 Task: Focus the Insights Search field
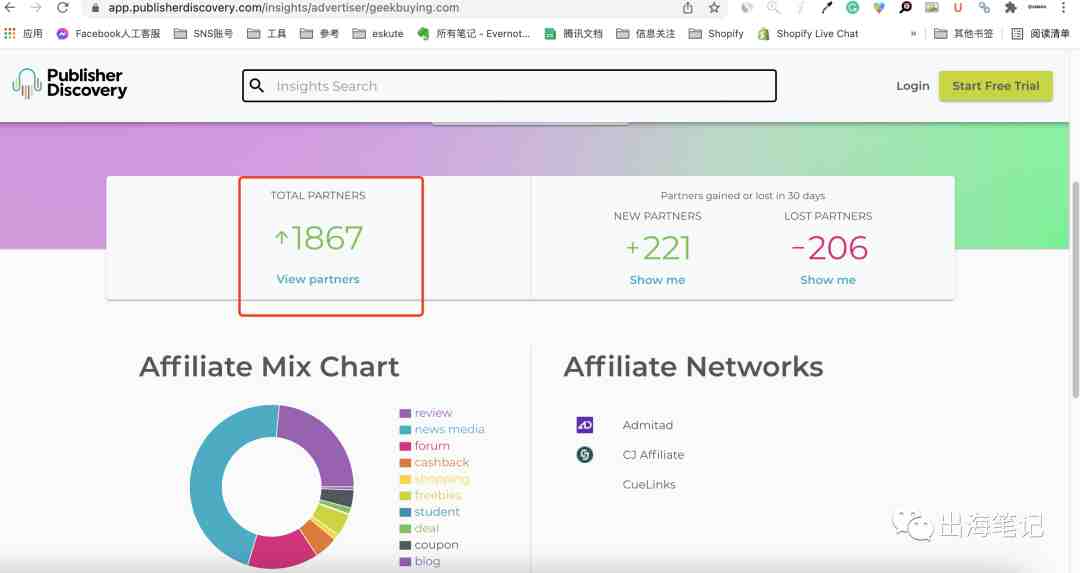[509, 85]
